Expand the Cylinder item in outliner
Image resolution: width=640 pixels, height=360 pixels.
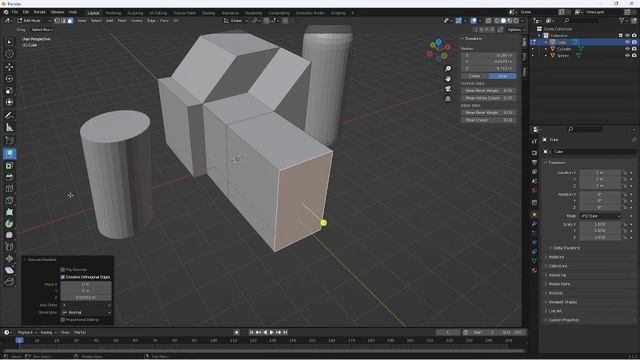[546, 49]
